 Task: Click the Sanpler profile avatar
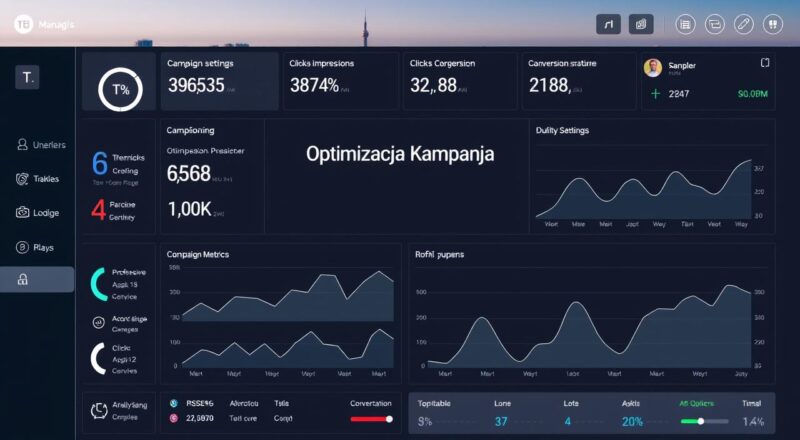653,68
